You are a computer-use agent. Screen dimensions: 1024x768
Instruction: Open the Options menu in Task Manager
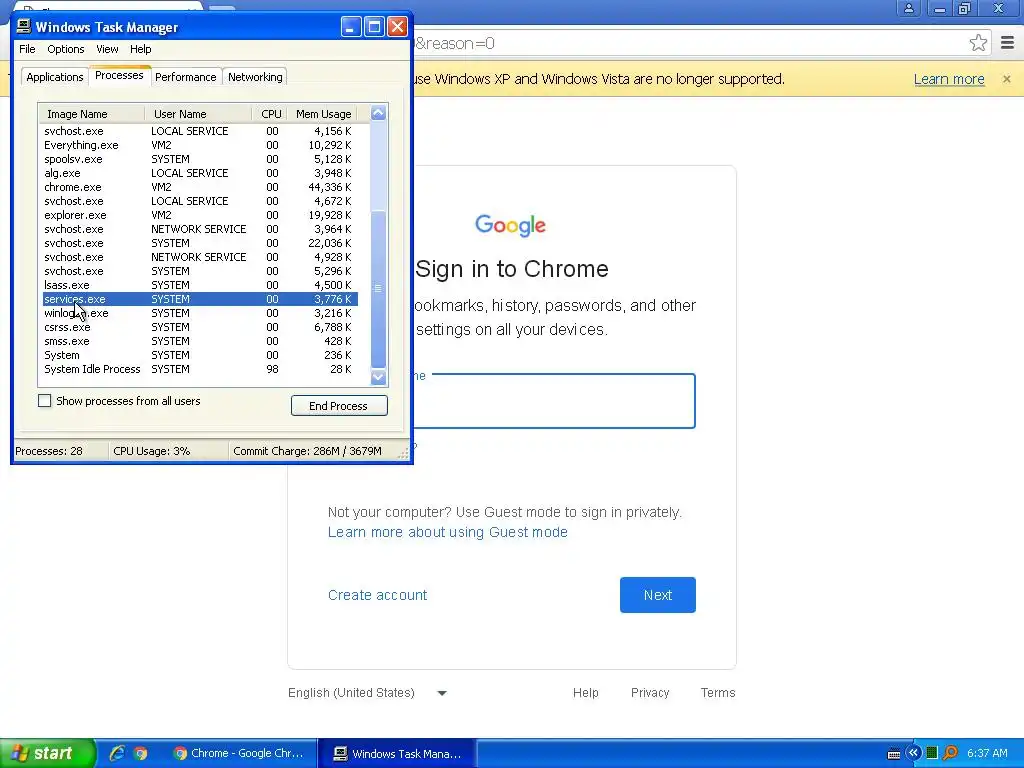65,49
